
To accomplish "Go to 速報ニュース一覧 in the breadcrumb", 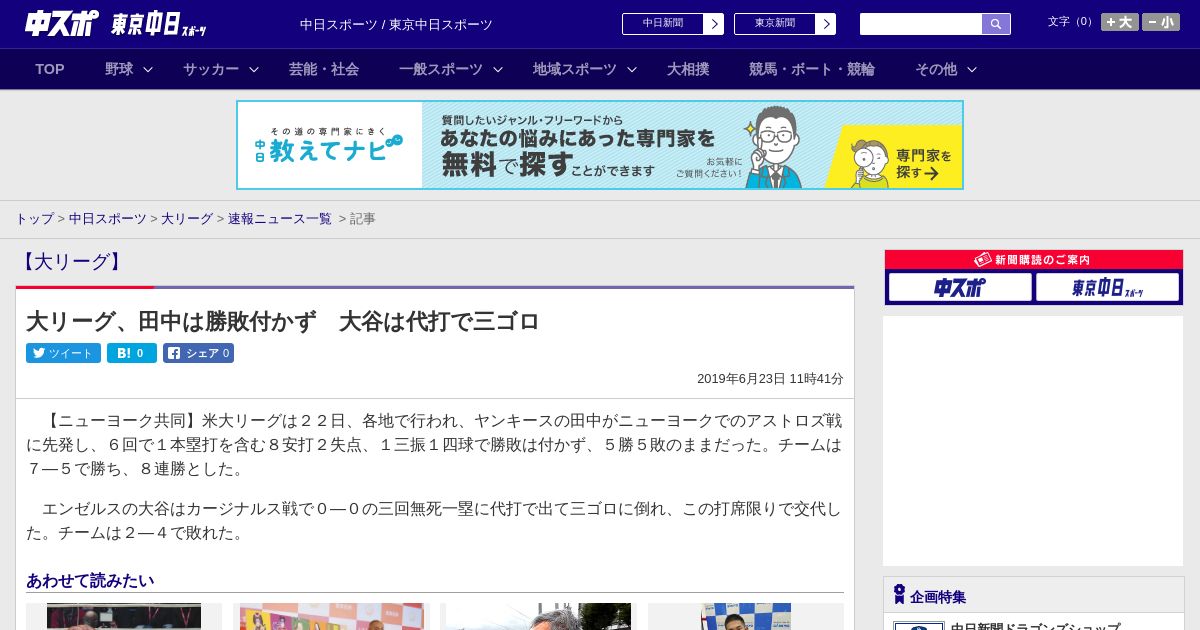I will (x=280, y=218).
